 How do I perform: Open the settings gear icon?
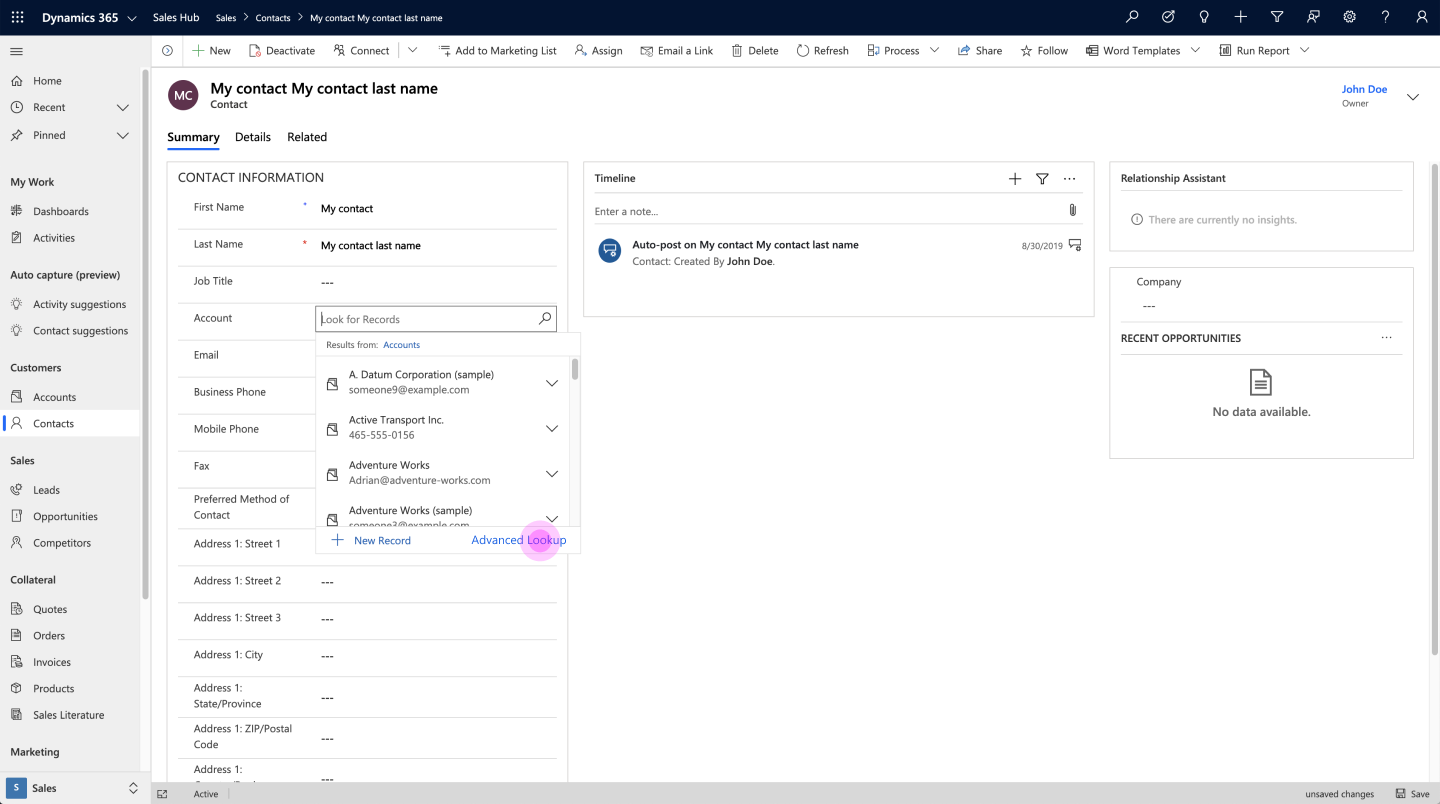[1349, 17]
